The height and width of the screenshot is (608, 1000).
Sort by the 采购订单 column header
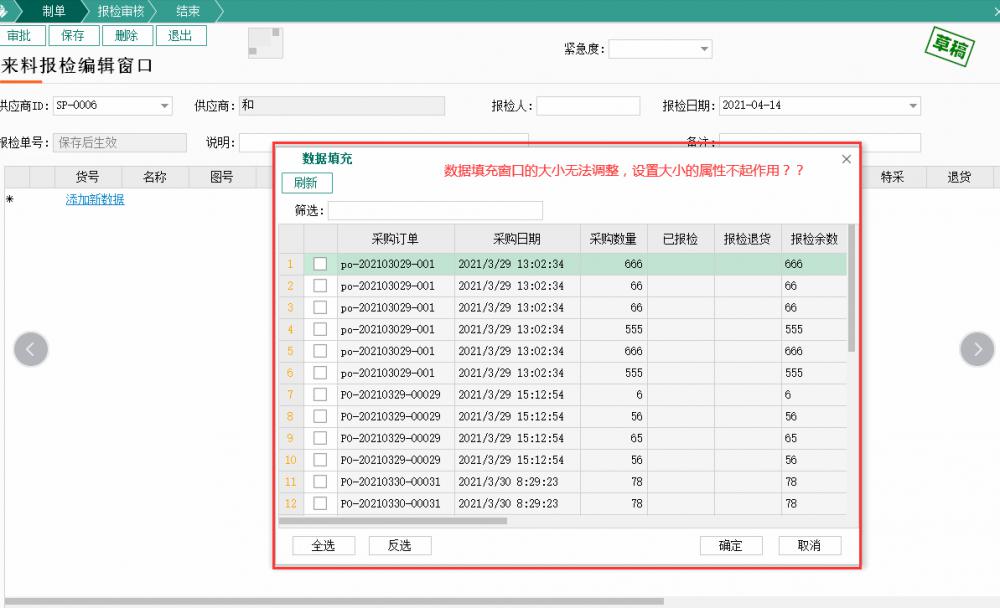[395, 239]
